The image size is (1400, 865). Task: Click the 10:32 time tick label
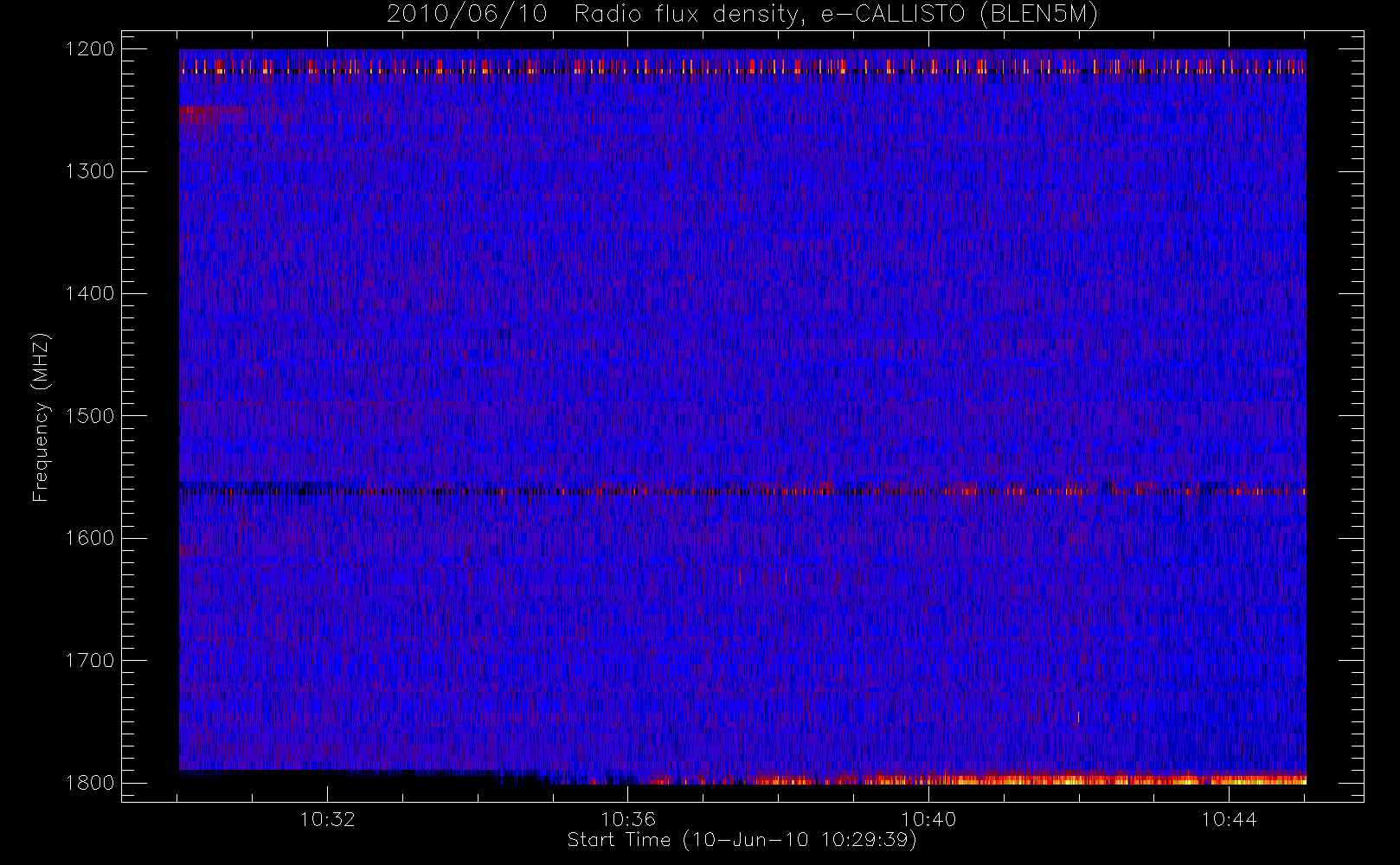click(328, 819)
